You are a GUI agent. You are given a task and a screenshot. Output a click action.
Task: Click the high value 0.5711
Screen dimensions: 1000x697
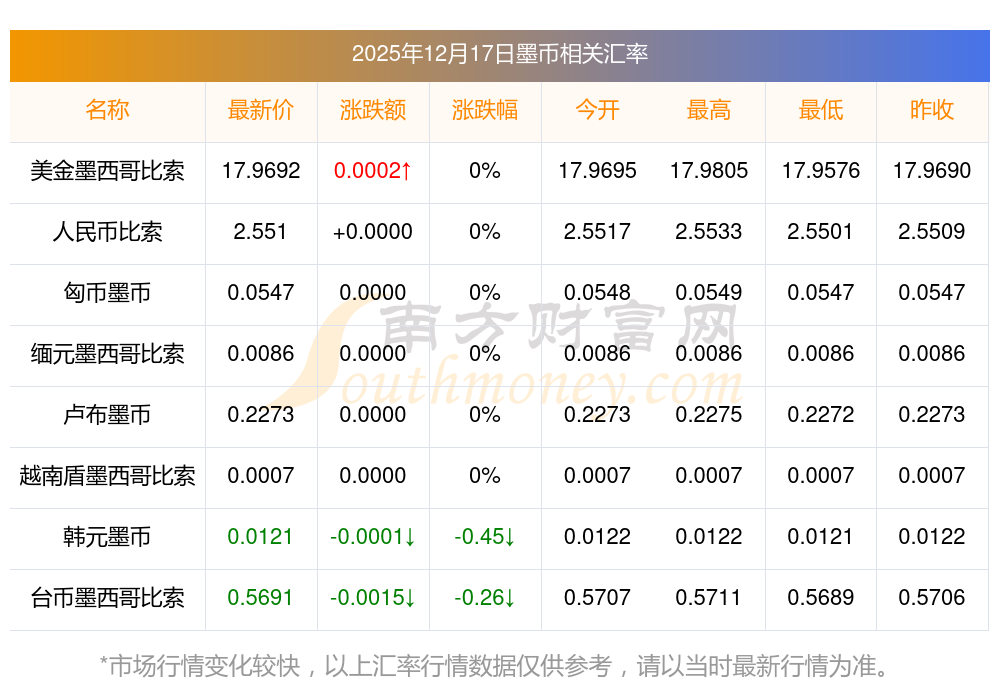(709, 598)
